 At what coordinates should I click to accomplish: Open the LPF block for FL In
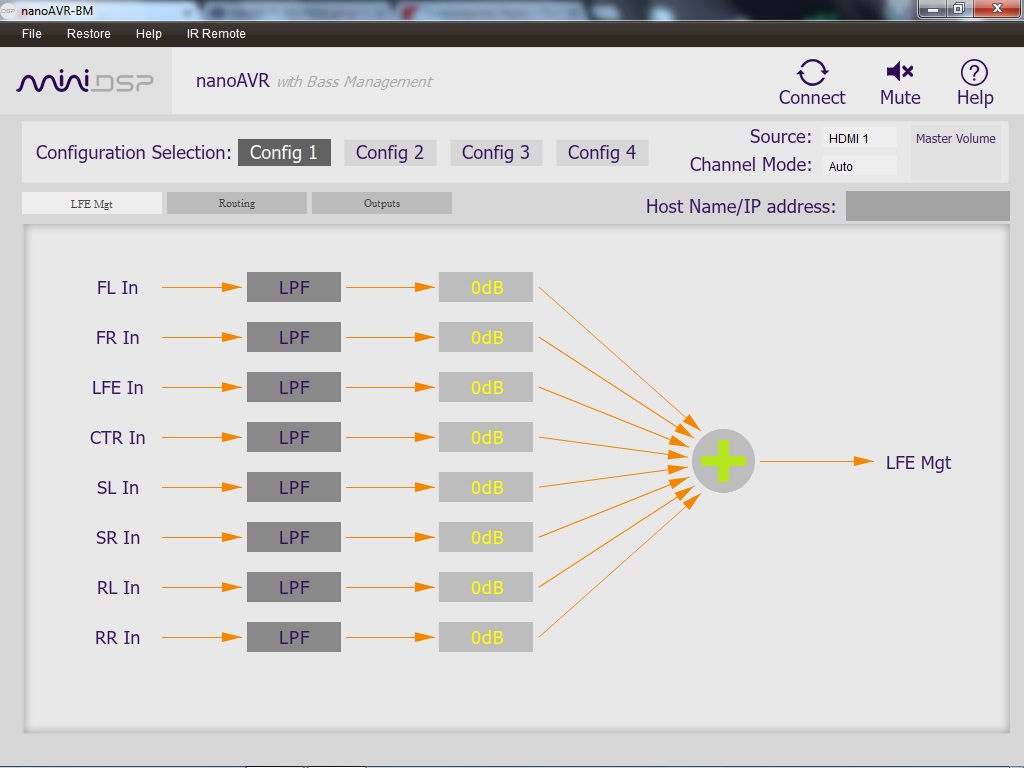tap(294, 287)
